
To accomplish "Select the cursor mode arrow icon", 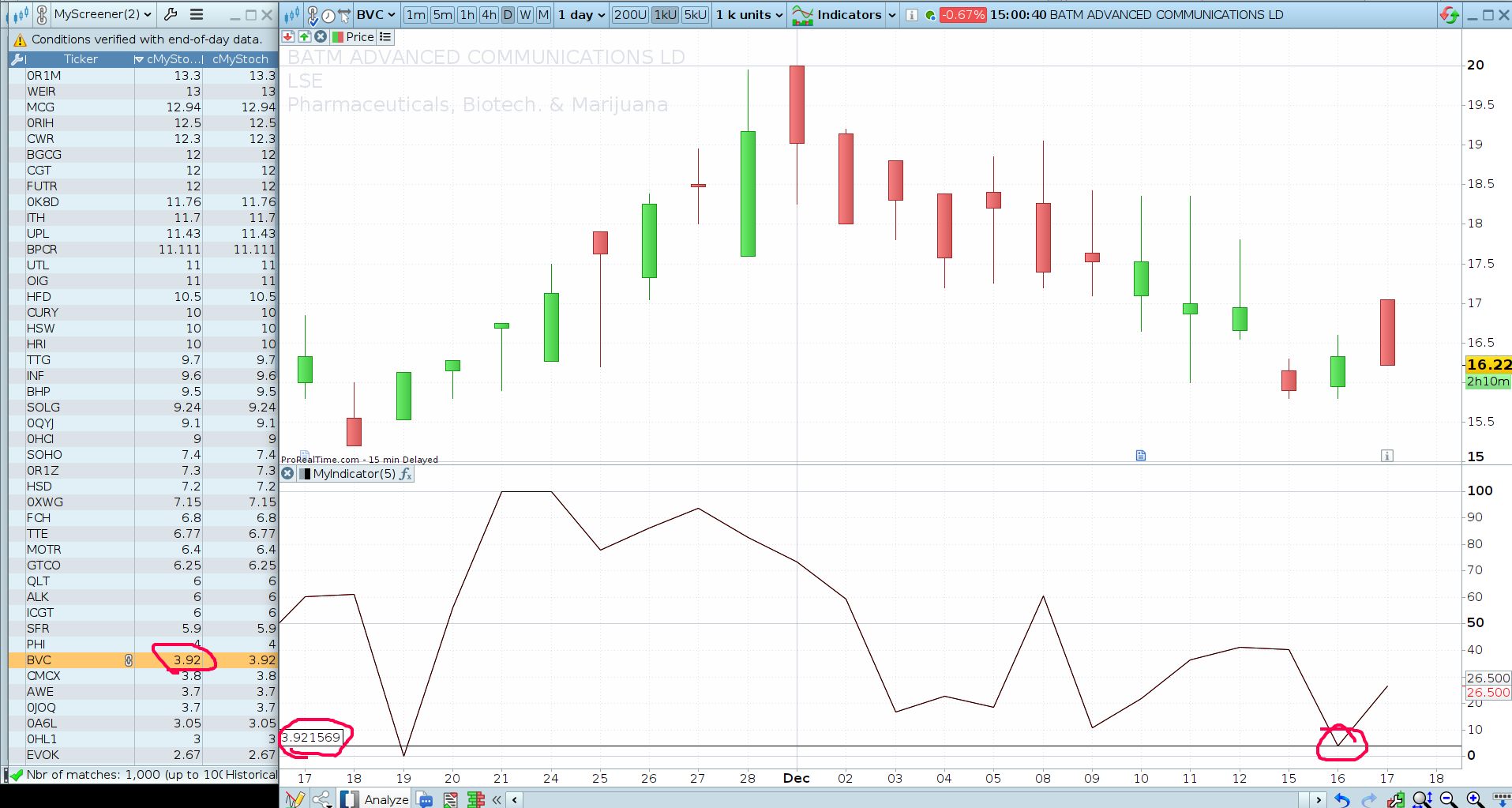I will pos(344,15).
